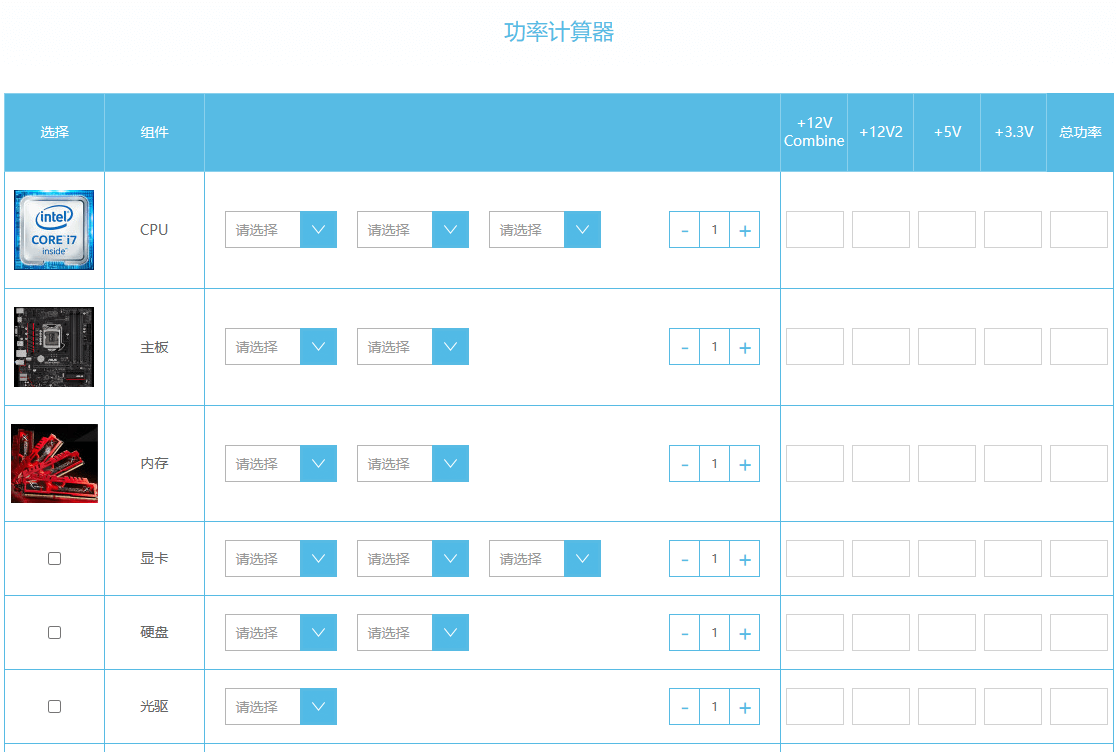This screenshot has width=1120, height=753.
Task: Click the red memory modules image
Action: tap(54, 463)
